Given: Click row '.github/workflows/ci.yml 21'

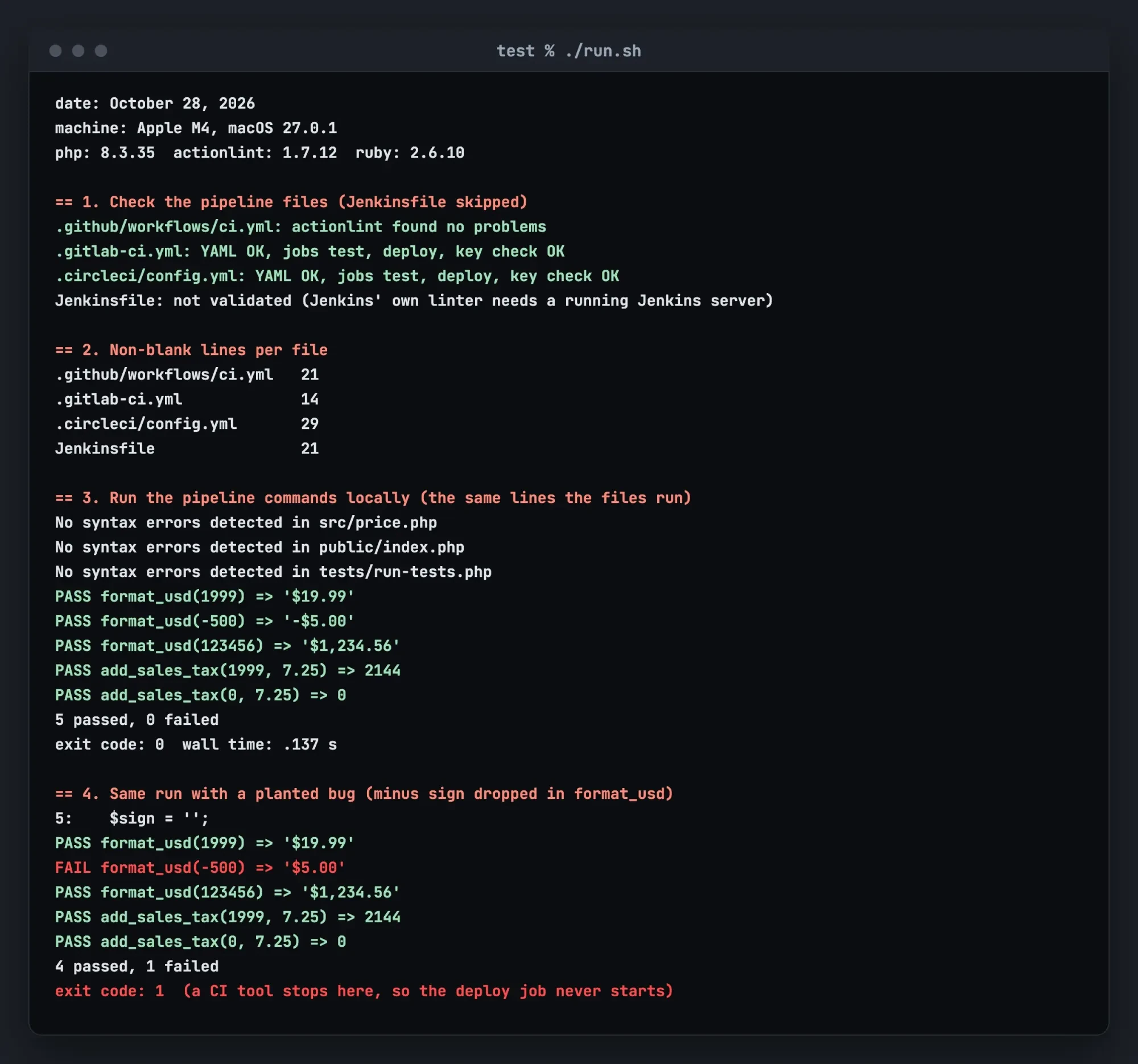Looking at the screenshot, I should pyautogui.click(x=187, y=374).
